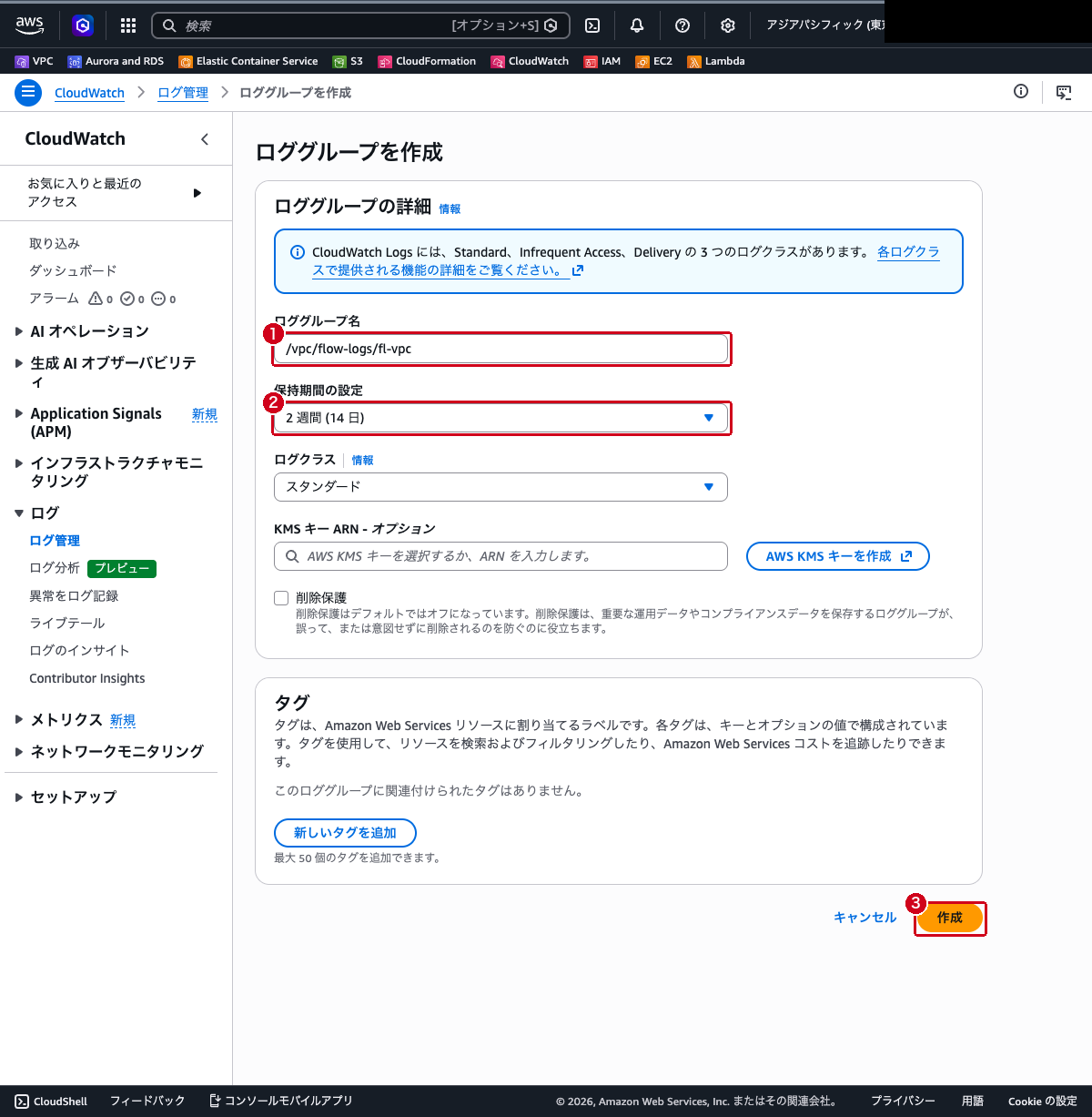Open the services grid menu icon

tap(128, 25)
